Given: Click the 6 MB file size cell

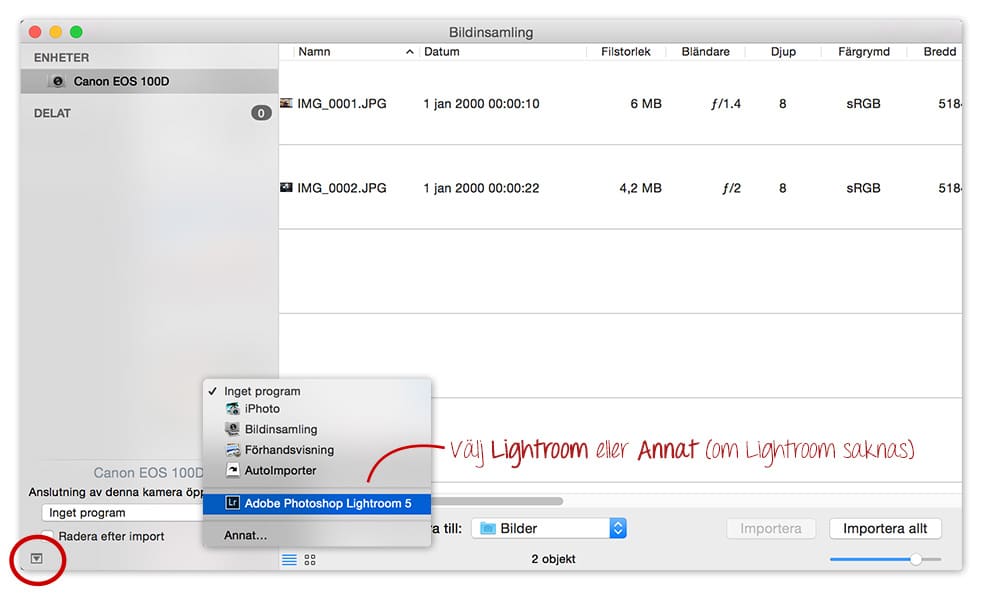Looking at the screenshot, I should pyautogui.click(x=645, y=103).
